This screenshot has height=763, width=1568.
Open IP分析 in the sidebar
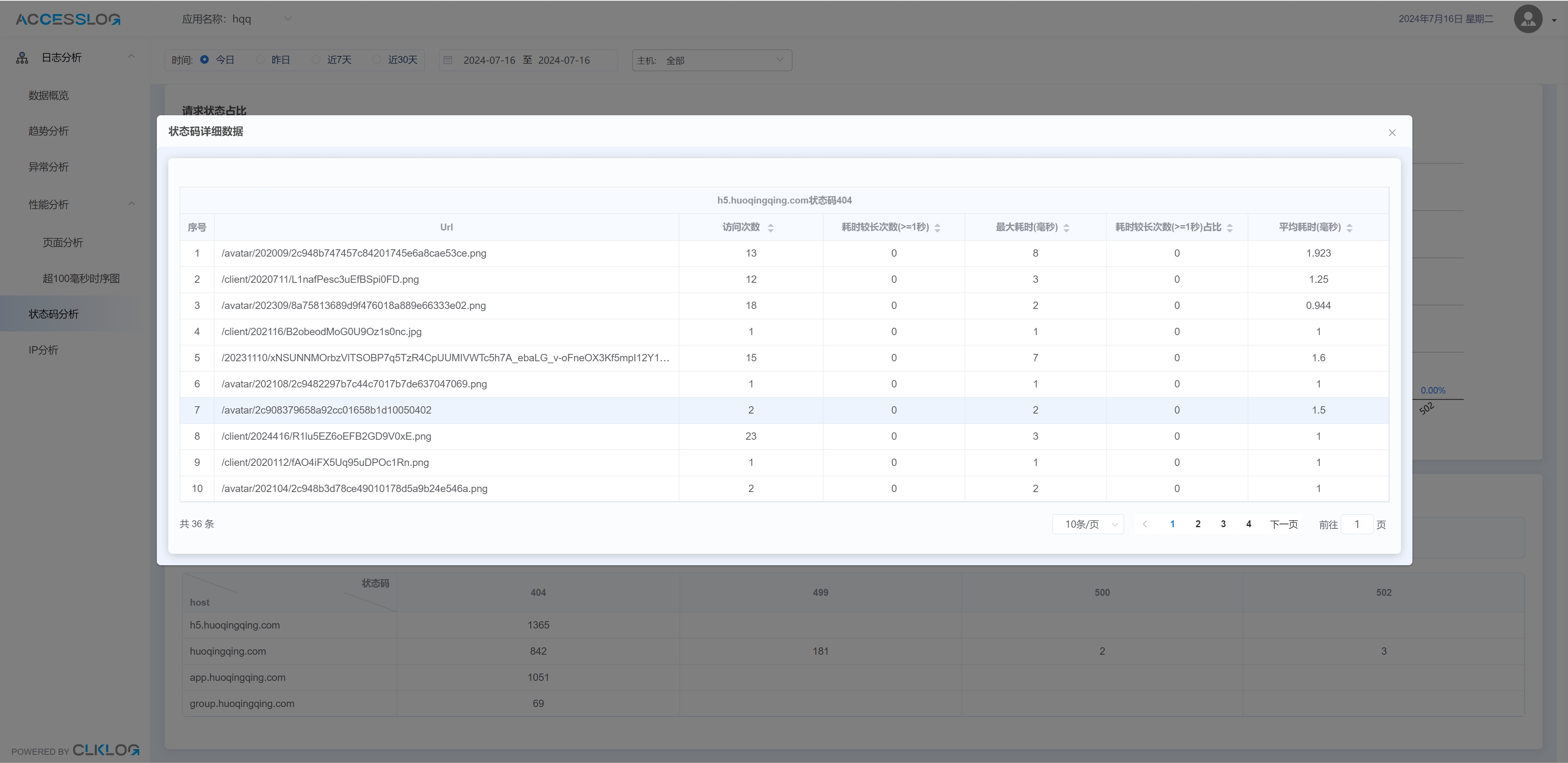point(43,350)
